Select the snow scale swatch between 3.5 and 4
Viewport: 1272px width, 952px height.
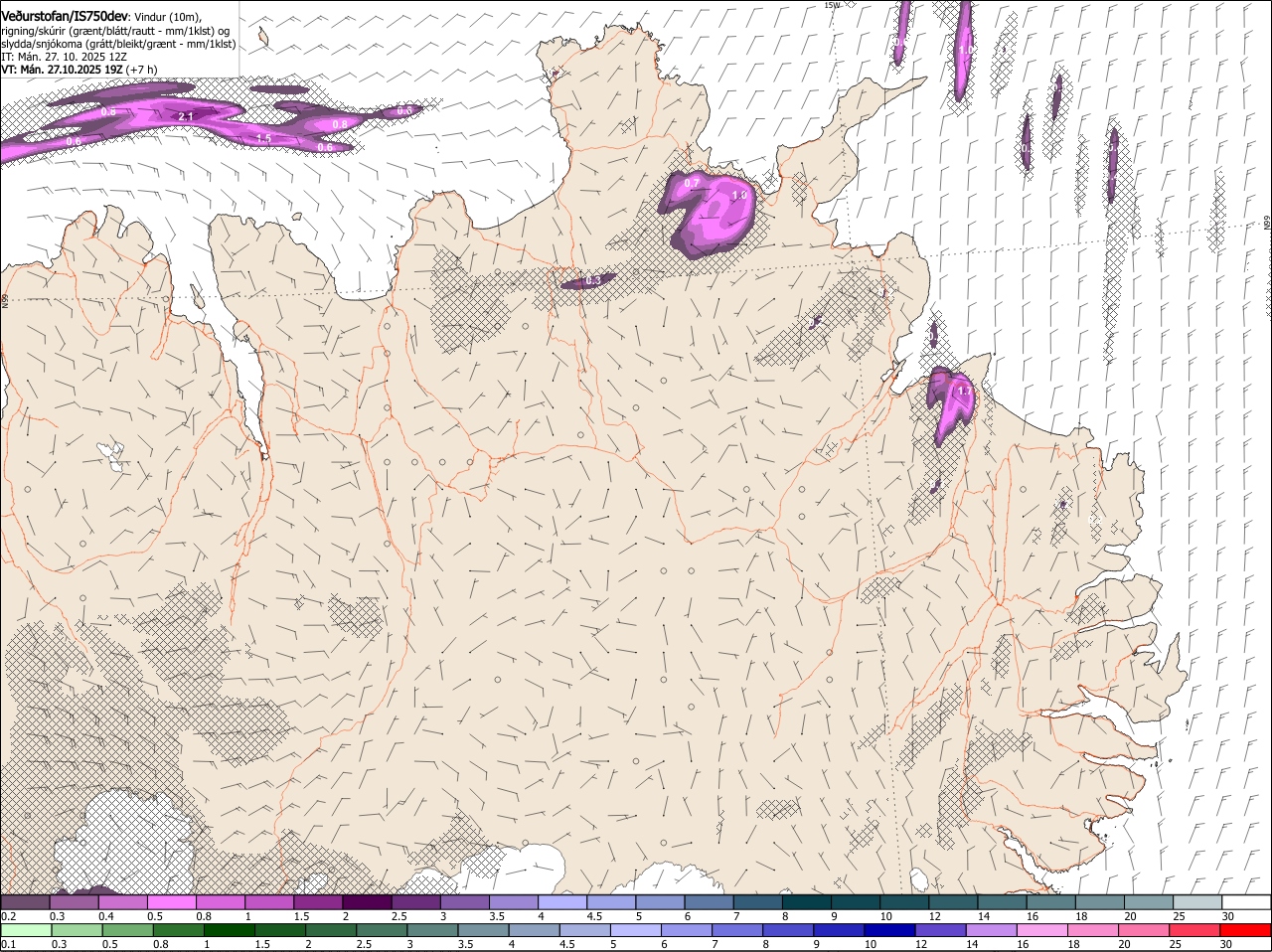(513, 902)
